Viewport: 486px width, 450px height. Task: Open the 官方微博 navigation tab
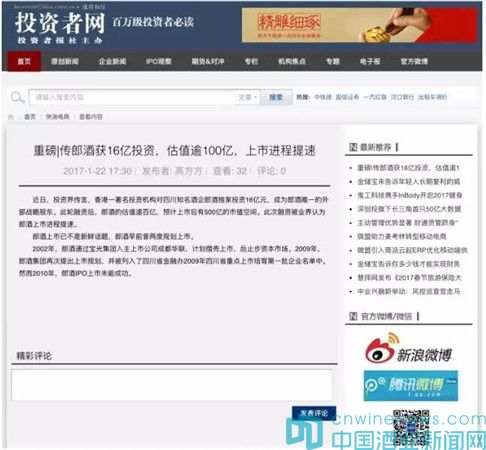coord(414,61)
